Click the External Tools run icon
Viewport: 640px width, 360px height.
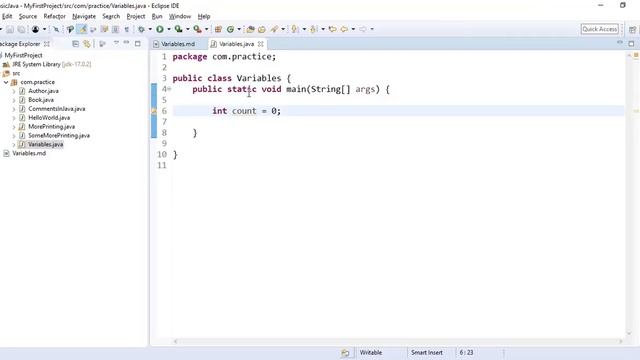tap(197, 29)
